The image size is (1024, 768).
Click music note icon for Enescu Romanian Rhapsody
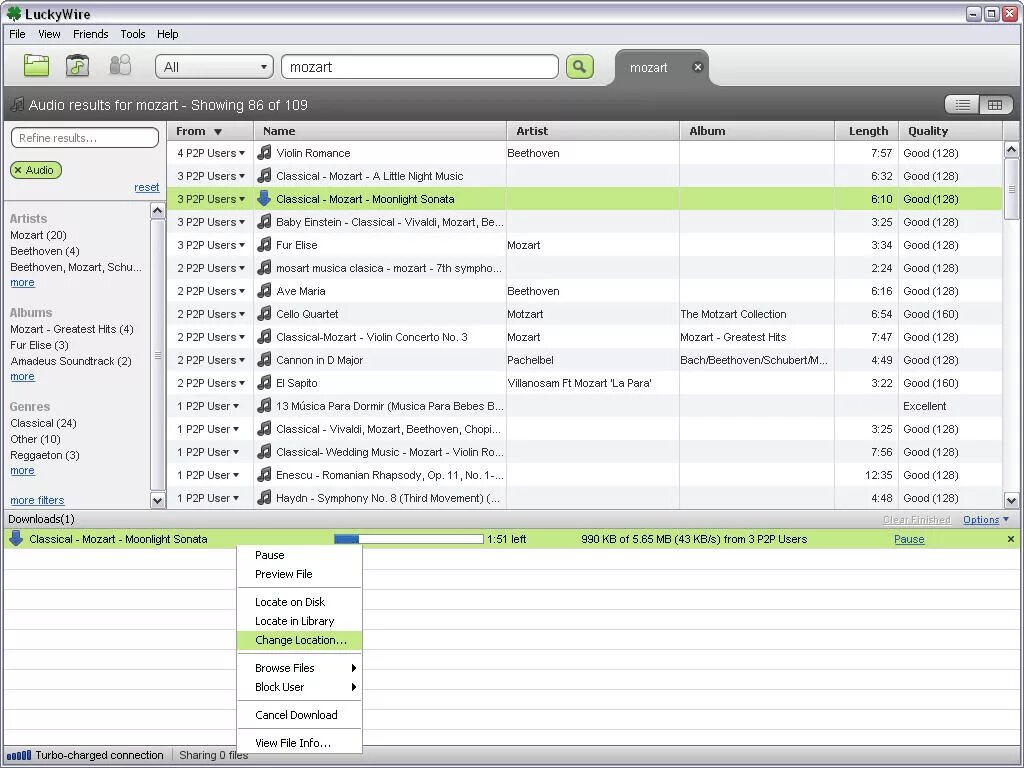coord(264,475)
